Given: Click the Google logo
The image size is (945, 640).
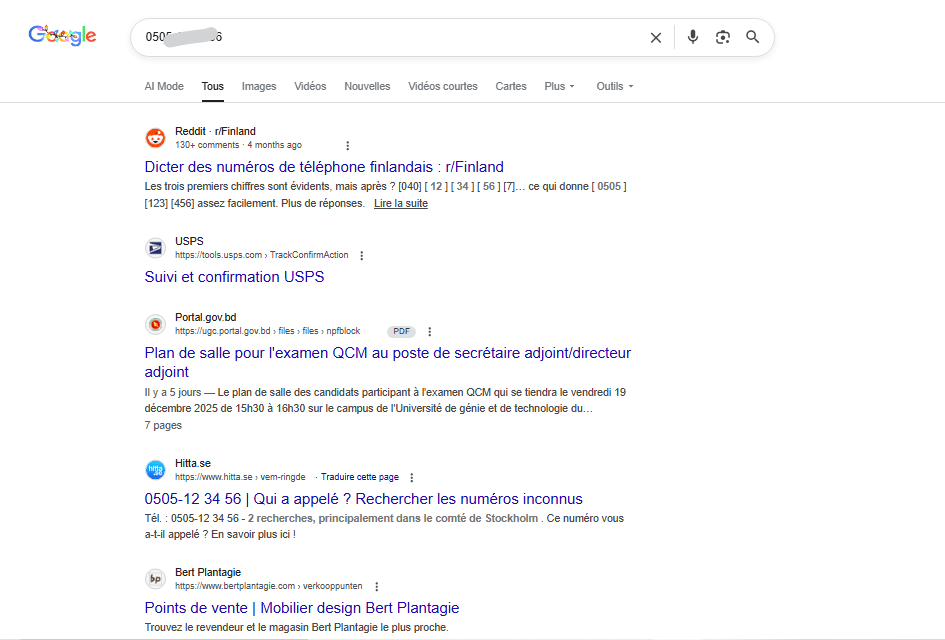Looking at the screenshot, I should point(62,36).
